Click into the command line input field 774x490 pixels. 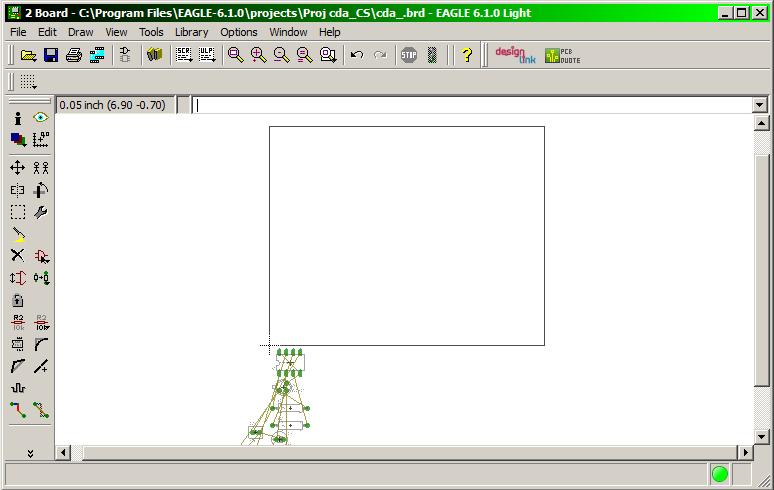click(x=472, y=105)
